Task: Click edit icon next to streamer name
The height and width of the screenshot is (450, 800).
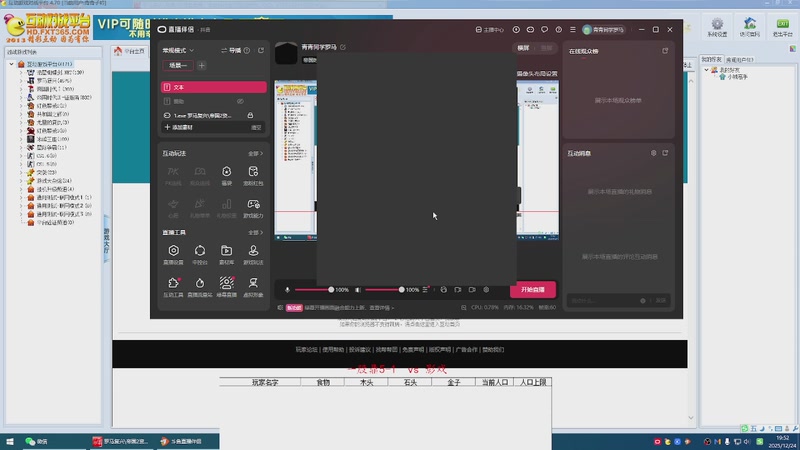Action: [x=343, y=47]
